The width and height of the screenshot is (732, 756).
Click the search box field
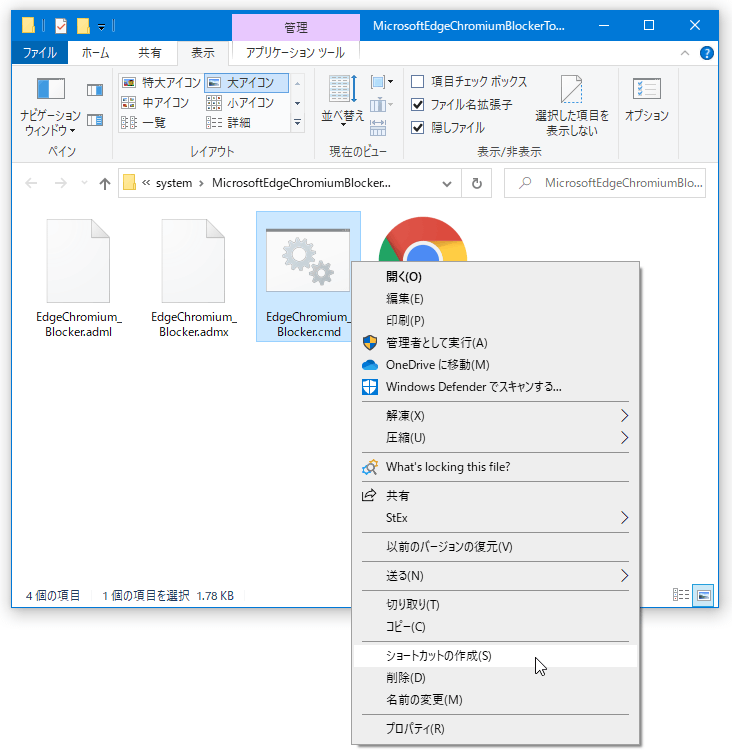tap(605, 183)
